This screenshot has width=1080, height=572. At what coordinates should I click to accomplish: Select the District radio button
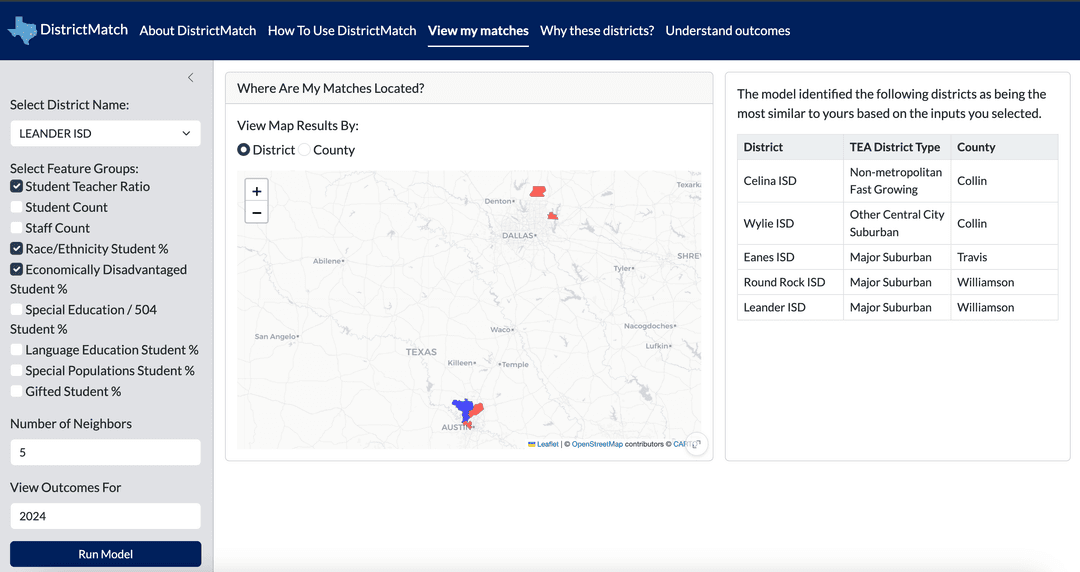[x=243, y=150]
